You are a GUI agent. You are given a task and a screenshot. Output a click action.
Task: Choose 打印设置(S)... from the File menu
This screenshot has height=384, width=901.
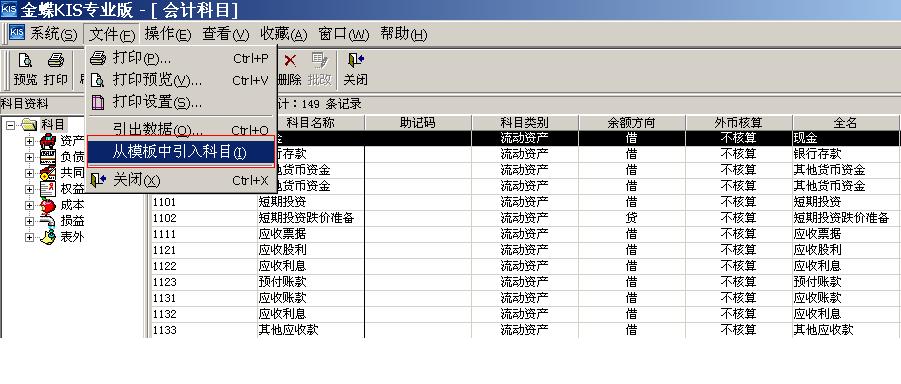(181, 102)
